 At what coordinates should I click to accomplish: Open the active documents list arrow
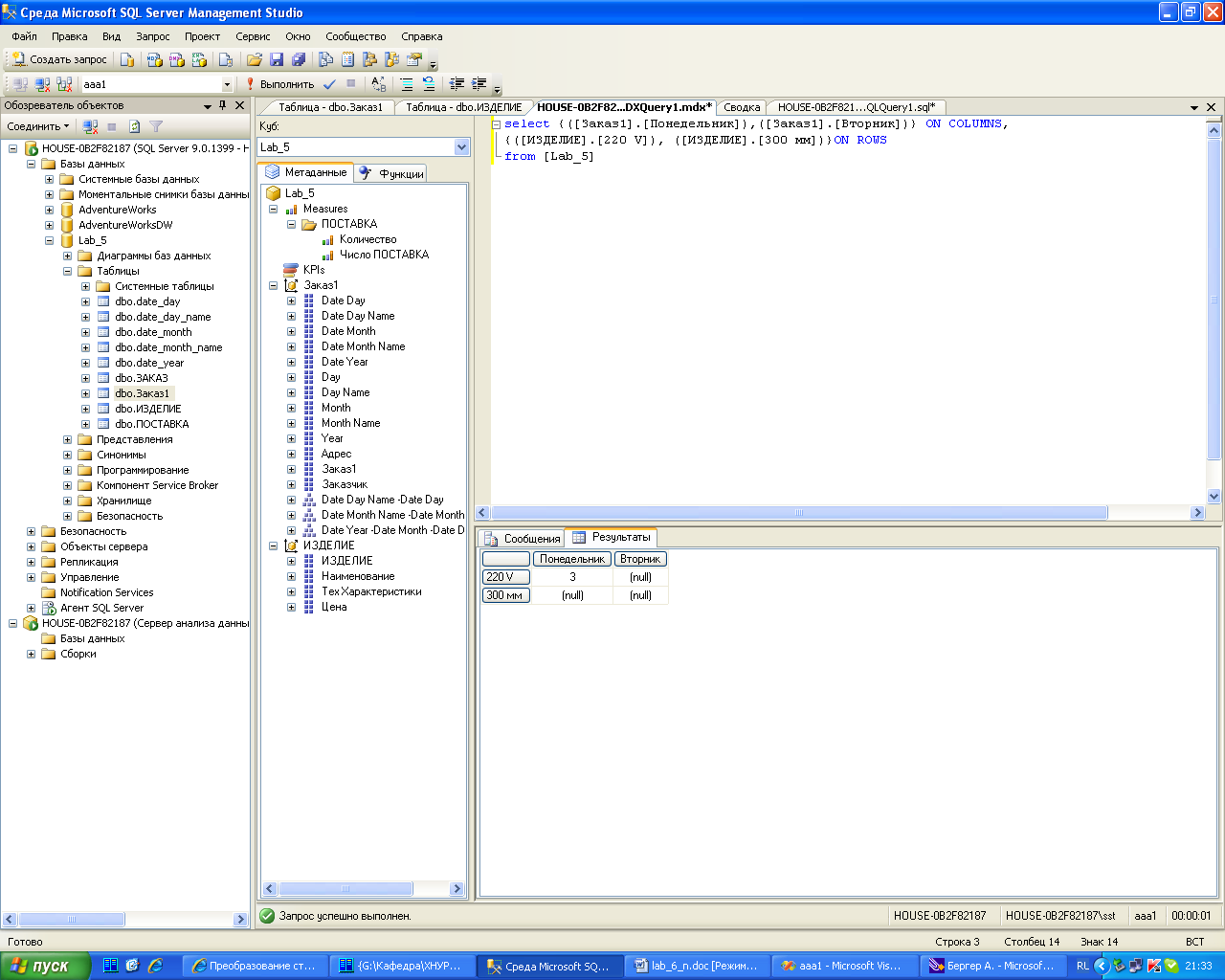click(1194, 107)
